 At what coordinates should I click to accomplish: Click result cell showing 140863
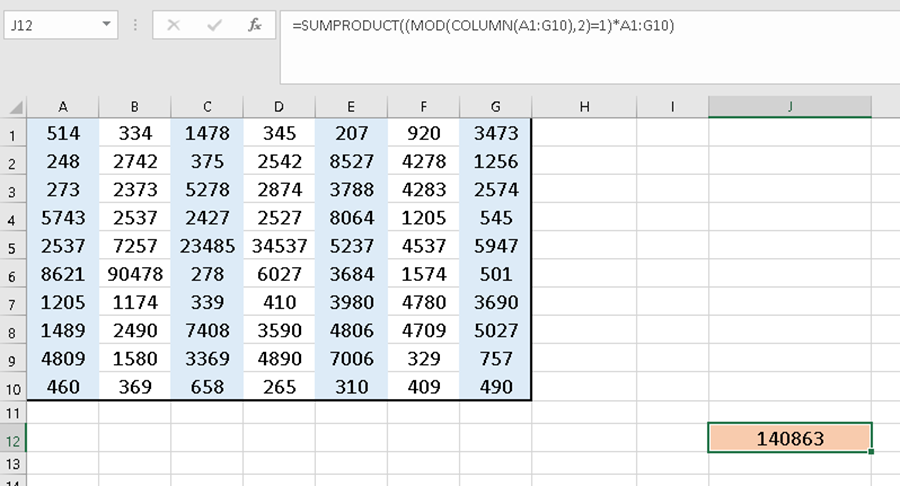[790, 438]
